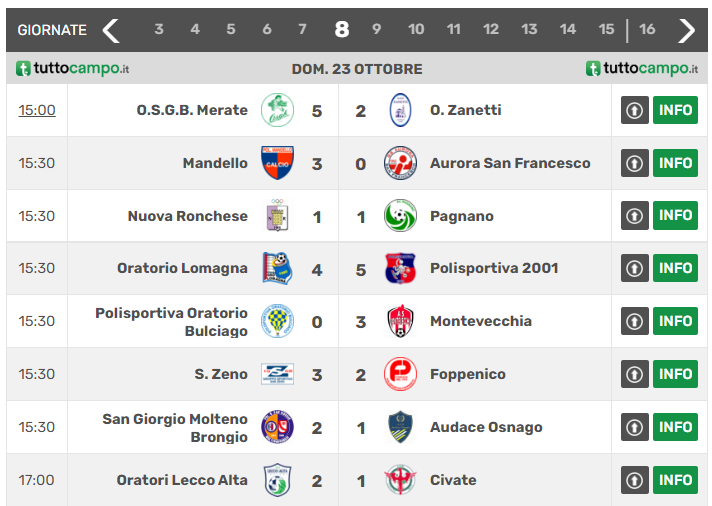Click the Foppenico team logo
The image size is (712, 506).
(400, 374)
